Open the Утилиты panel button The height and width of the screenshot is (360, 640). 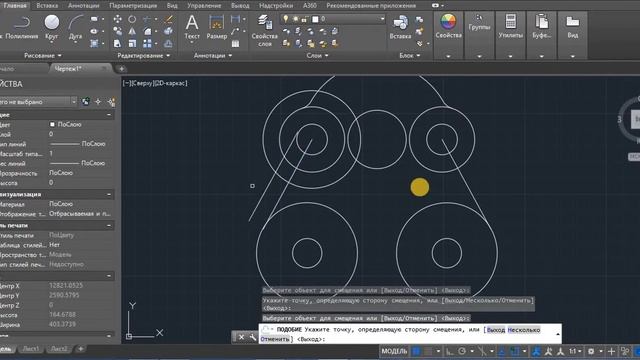click(x=510, y=35)
